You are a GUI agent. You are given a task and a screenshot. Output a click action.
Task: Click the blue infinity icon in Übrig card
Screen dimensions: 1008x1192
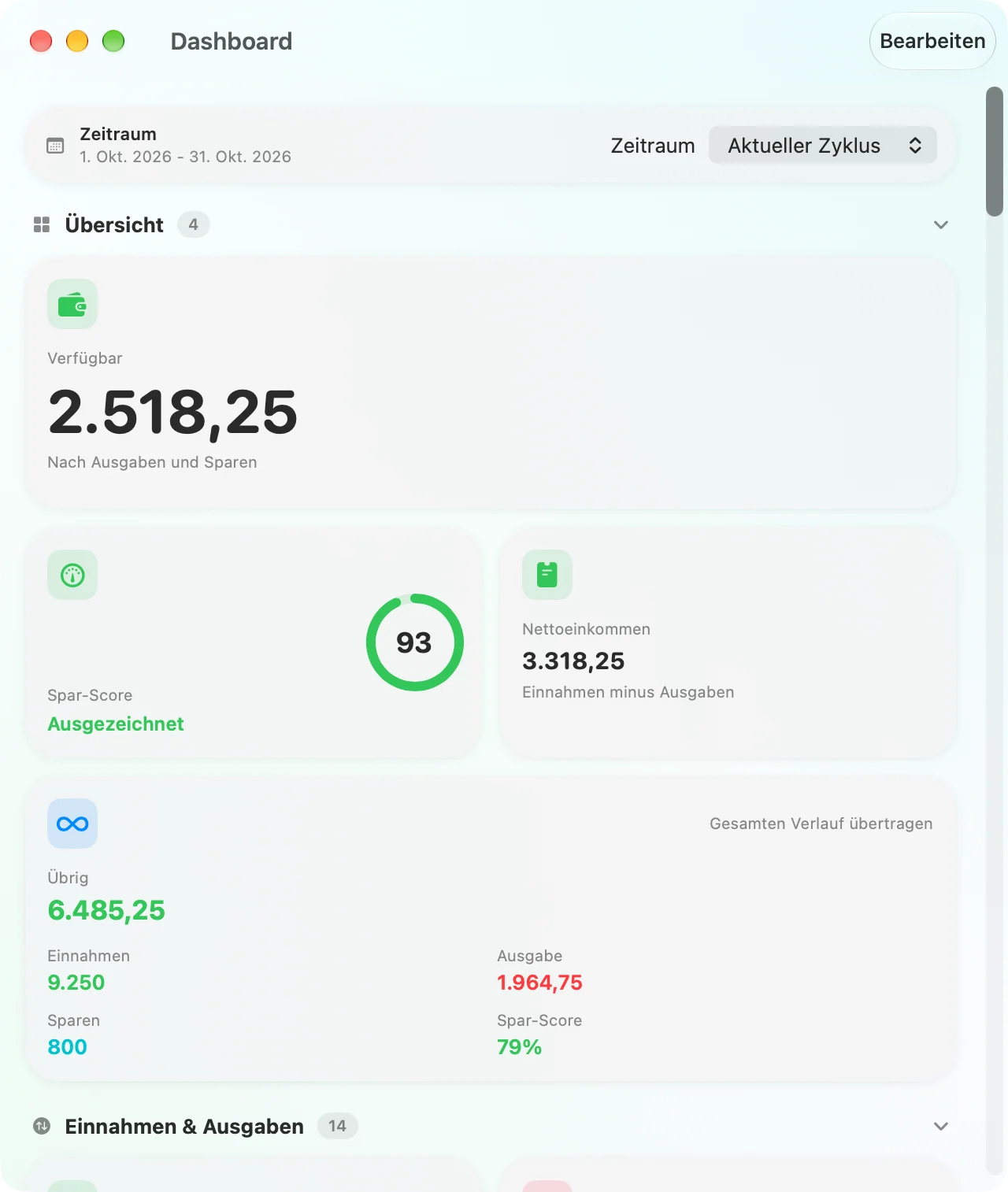[72, 824]
